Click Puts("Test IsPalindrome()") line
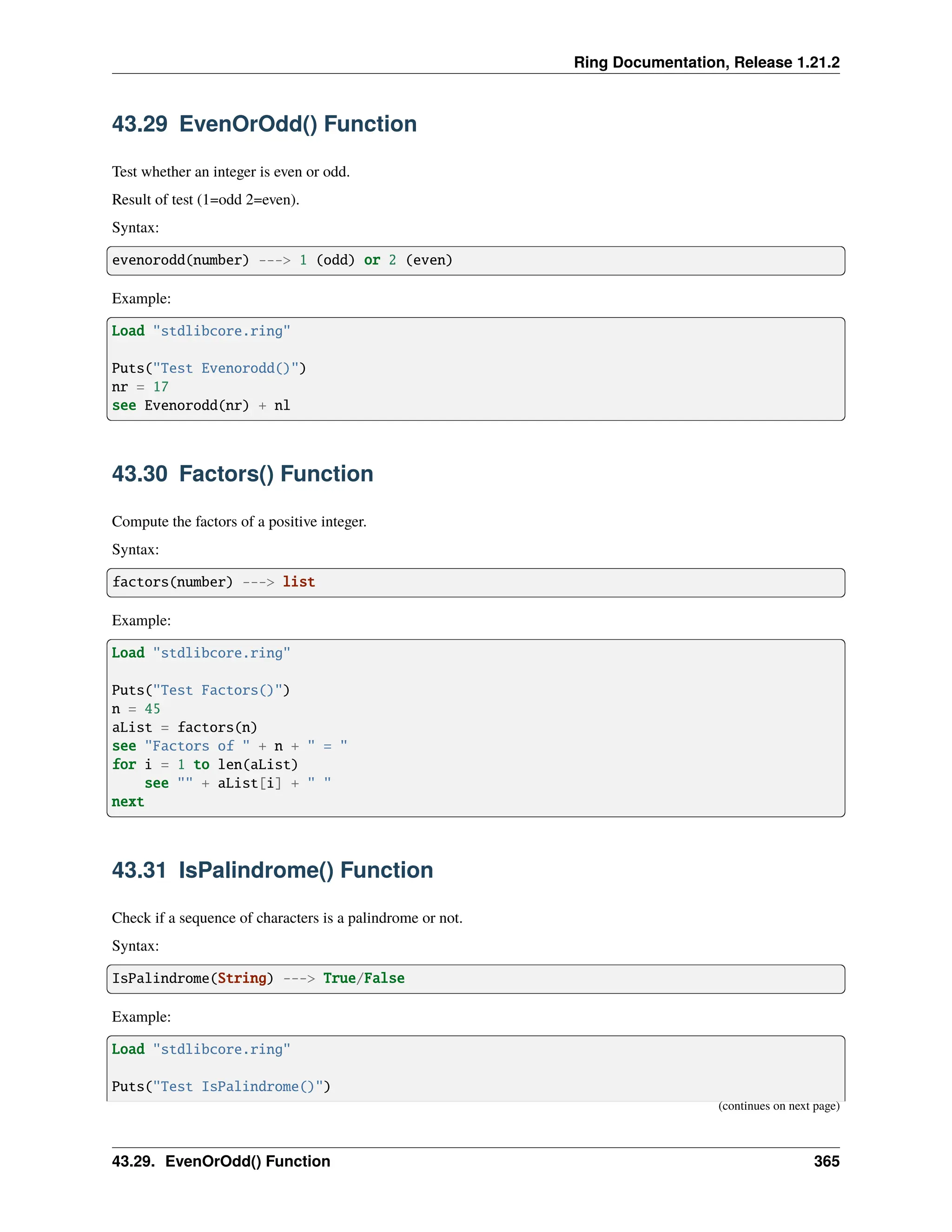The height and width of the screenshot is (1232, 952). click(x=221, y=1086)
